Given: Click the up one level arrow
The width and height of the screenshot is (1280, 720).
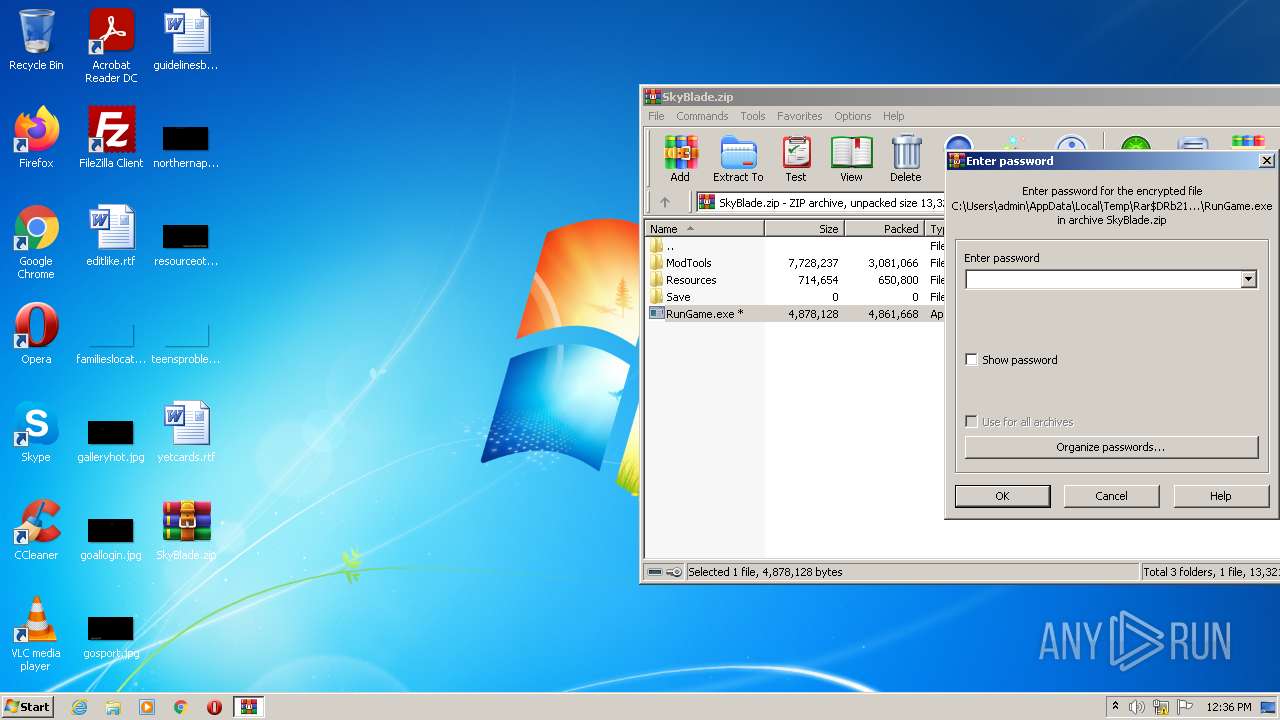Looking at the screenshot, I should pyautogui.click(x=665, y=202).
